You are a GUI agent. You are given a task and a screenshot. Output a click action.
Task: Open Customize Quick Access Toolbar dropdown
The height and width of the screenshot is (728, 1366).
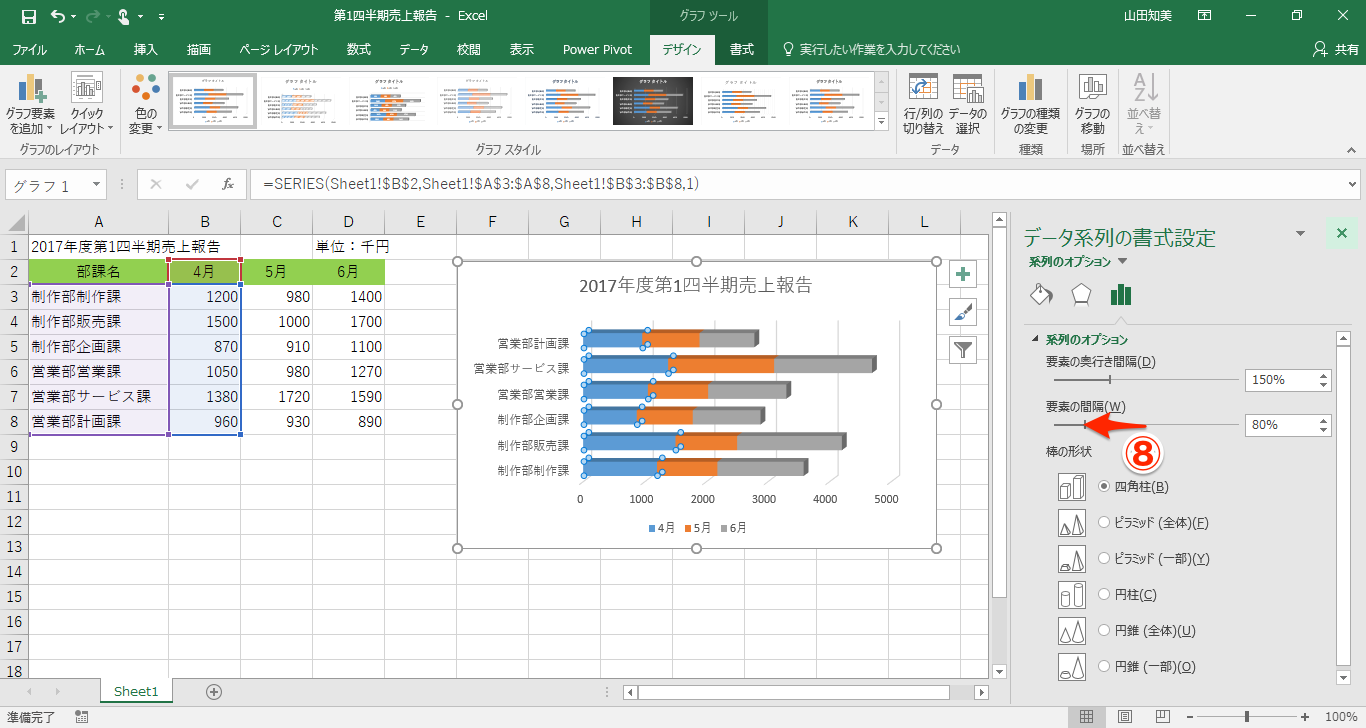pos(162,17)
